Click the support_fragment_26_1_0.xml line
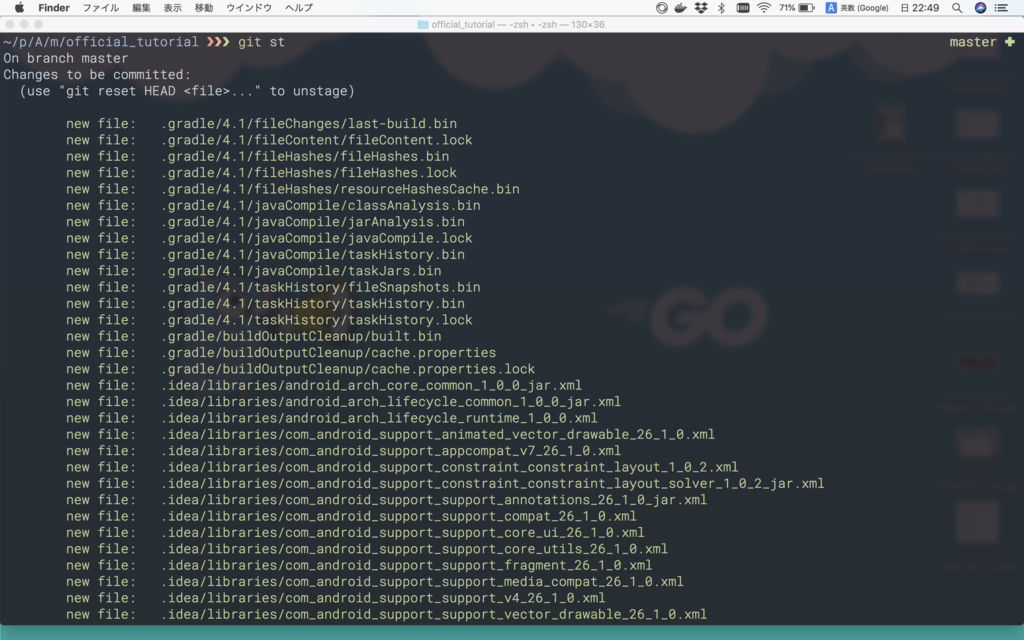The width and height of the screenshot is (1024, 640). click(359, 564)
